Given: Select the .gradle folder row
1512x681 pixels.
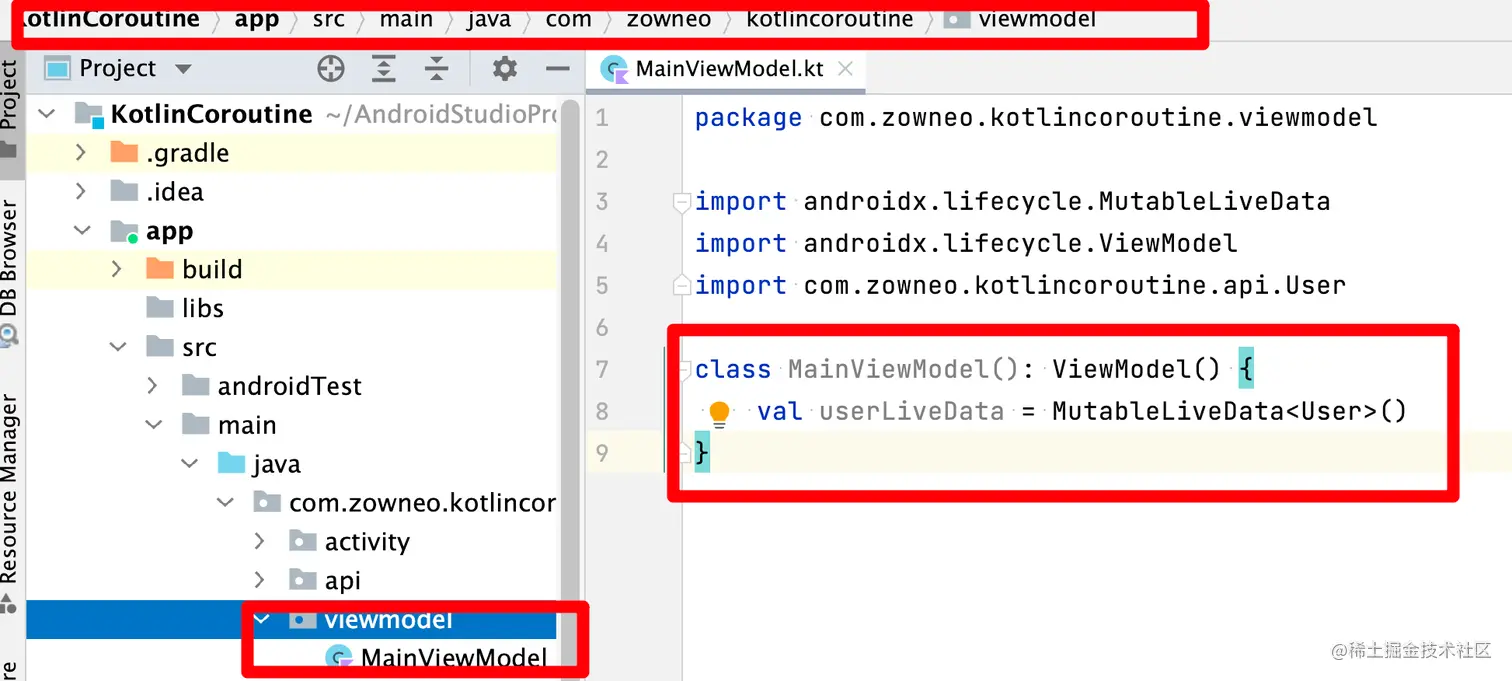Looking at the screenshot, I should click(291, 153).
